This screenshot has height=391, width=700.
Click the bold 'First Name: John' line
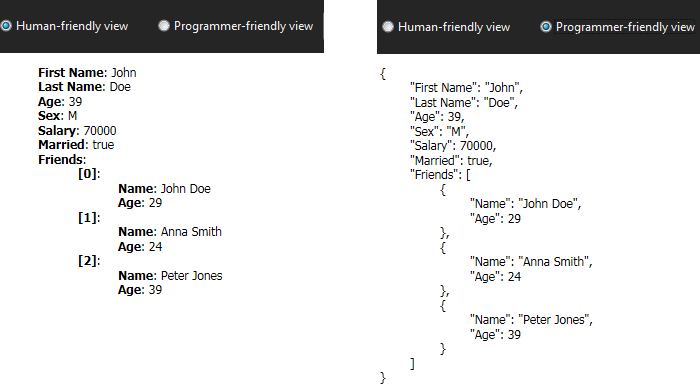click(87, 72)
